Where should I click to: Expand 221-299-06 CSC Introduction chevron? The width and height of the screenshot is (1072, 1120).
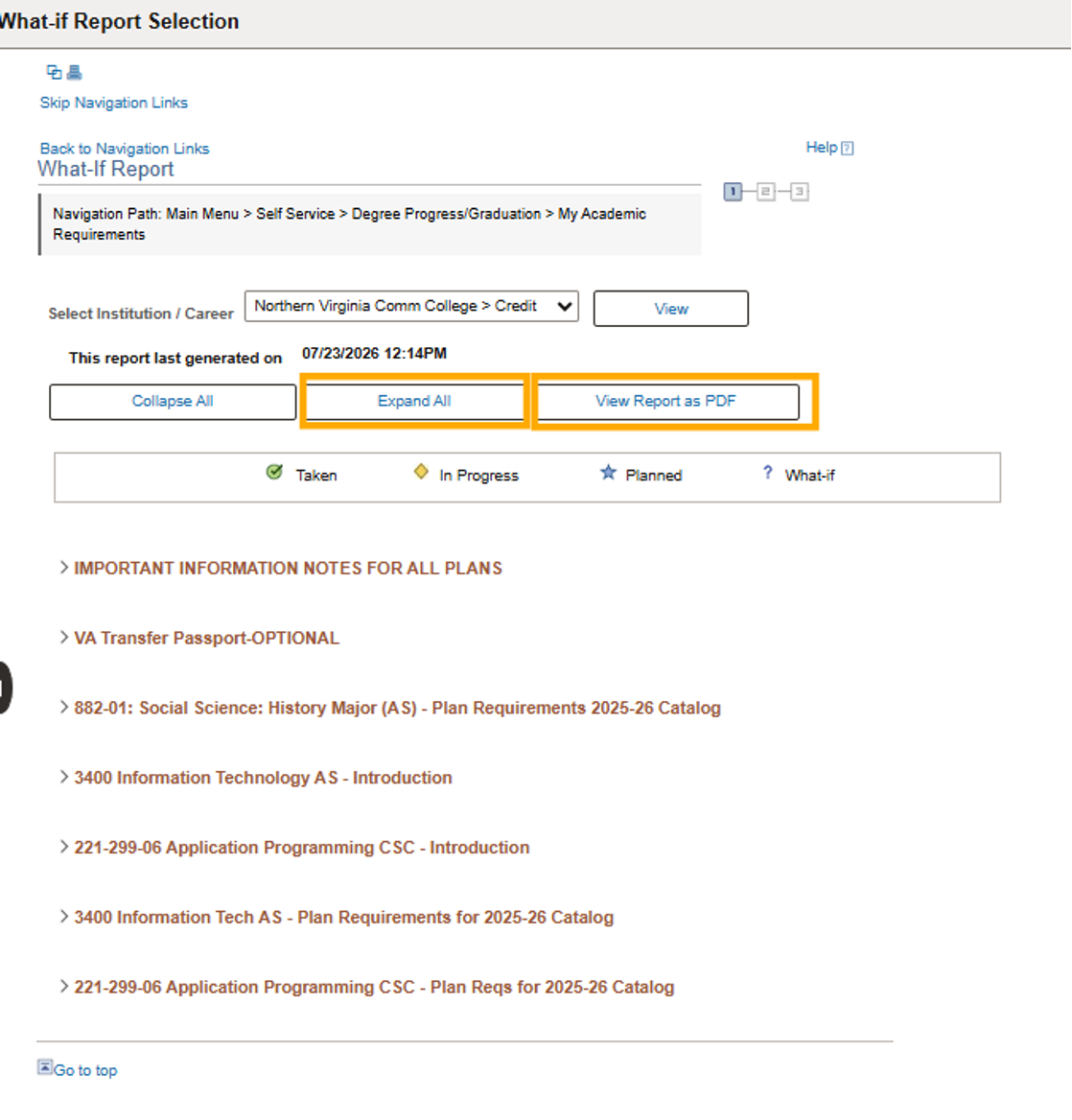64,847
